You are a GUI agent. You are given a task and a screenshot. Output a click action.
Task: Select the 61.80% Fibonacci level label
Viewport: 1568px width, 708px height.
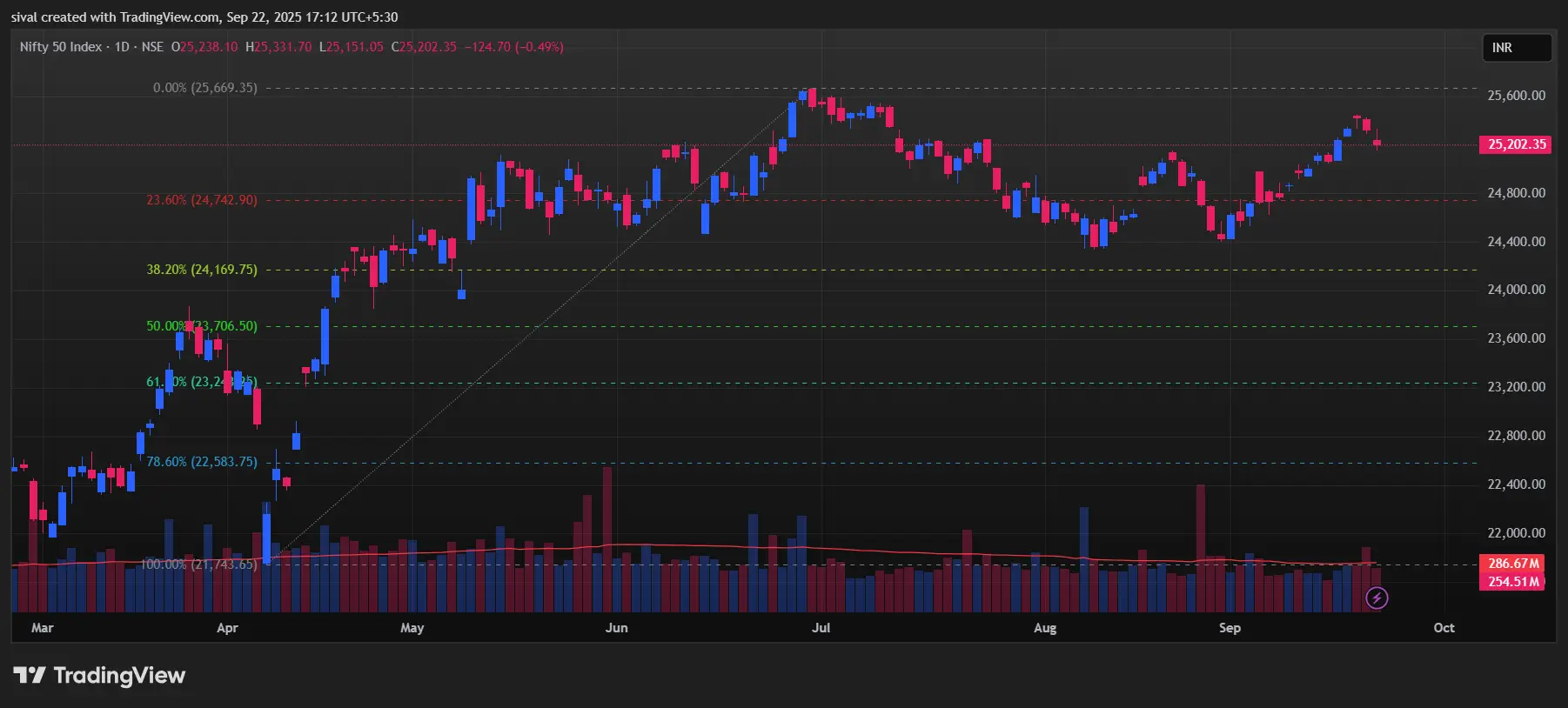[x=202, y=382]
